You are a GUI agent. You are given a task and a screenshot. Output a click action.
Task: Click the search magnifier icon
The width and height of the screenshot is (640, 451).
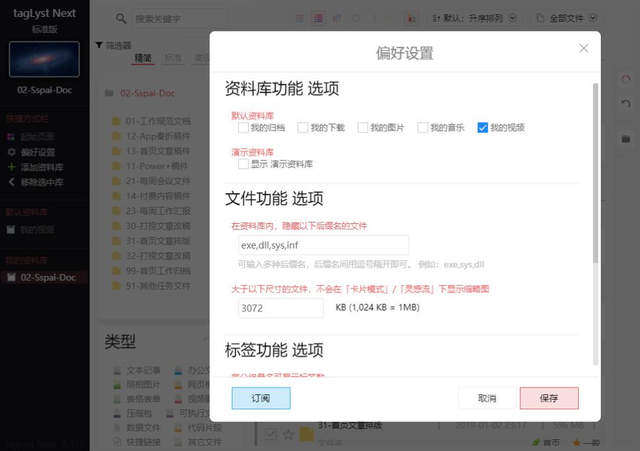click(x=121, y=18)
